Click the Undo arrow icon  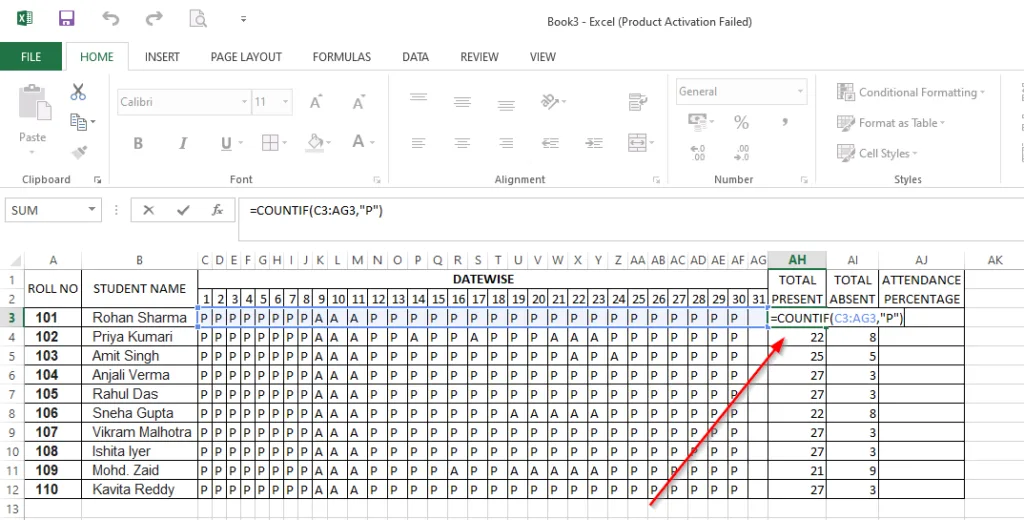click(110, 18)
